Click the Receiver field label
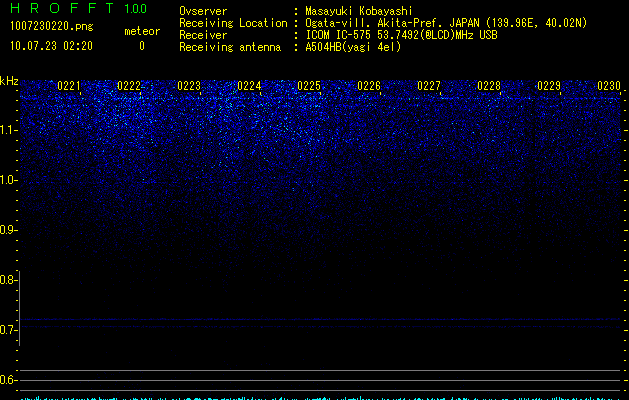Viewport: 629px width, 400px height. pyautogui.click(x=203, y=35)
